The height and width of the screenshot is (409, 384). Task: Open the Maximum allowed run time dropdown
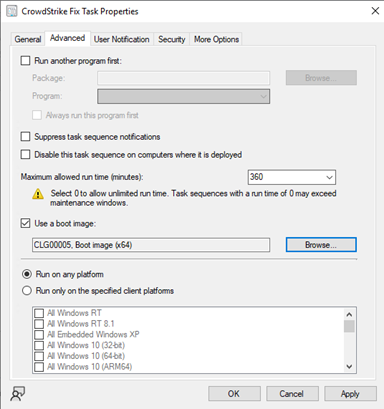pyautogui.click(x=329, y=177)
